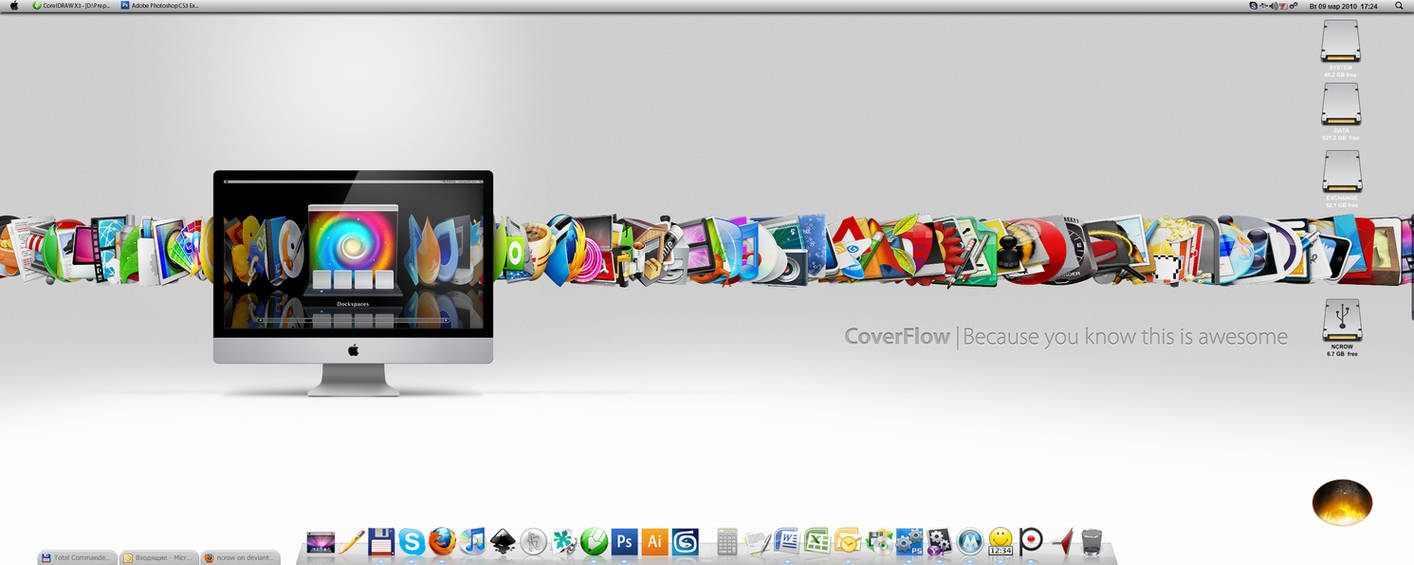Open the teal splatter dock icon
The height and width of the screenshot is (565, 1414).
564,542
